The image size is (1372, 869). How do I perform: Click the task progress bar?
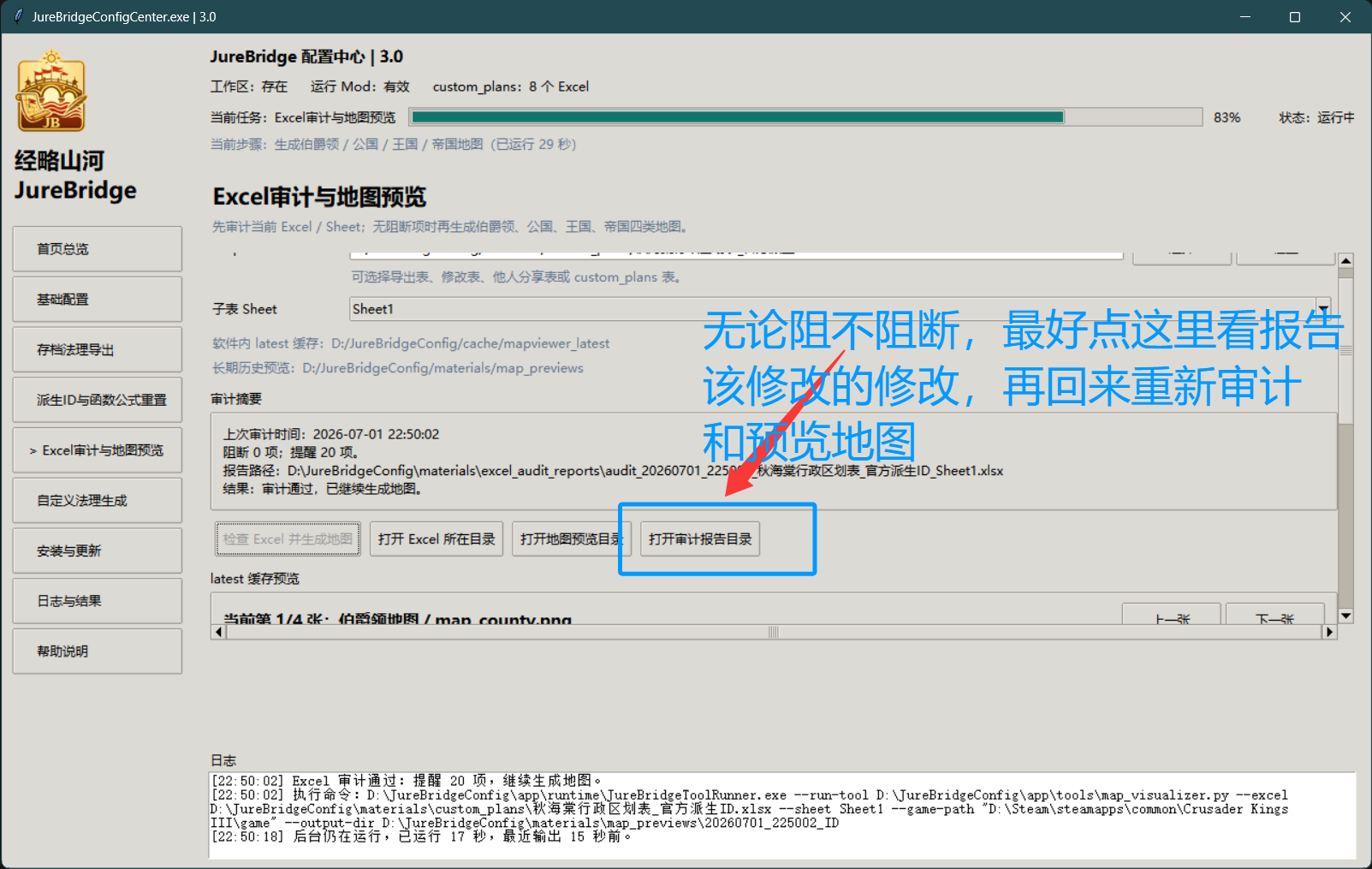(x=806, y=117)
